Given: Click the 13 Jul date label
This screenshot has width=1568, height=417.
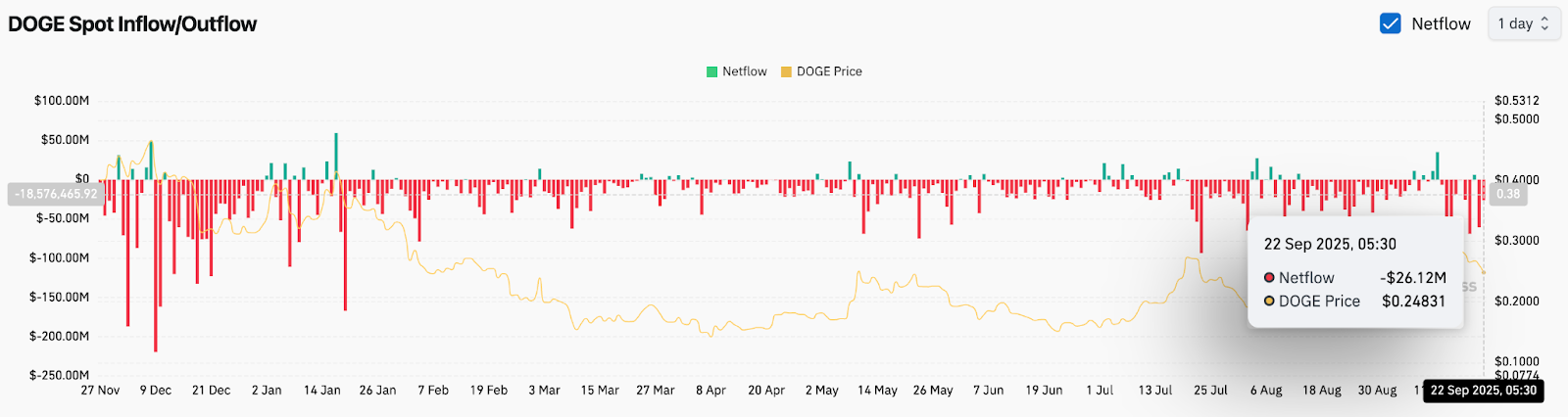Looking at the screenshot, I should pyautogui.click(x=1155, y=391).
